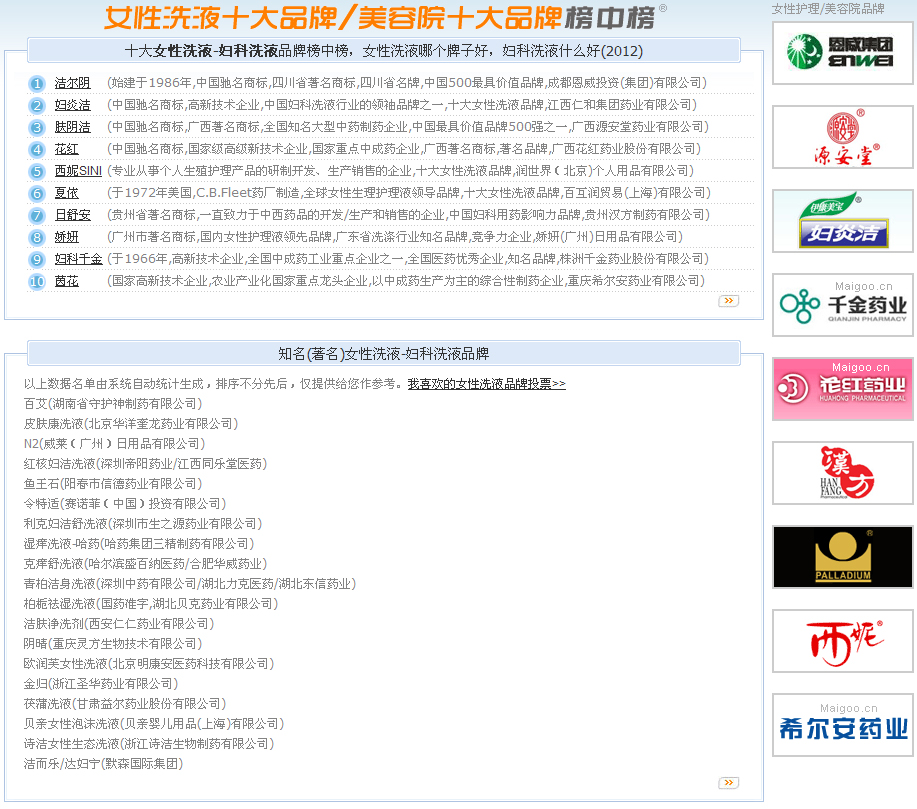Open the 花红药业 brand logo
This screenshot has height=809, width=917.
(843, 389)
